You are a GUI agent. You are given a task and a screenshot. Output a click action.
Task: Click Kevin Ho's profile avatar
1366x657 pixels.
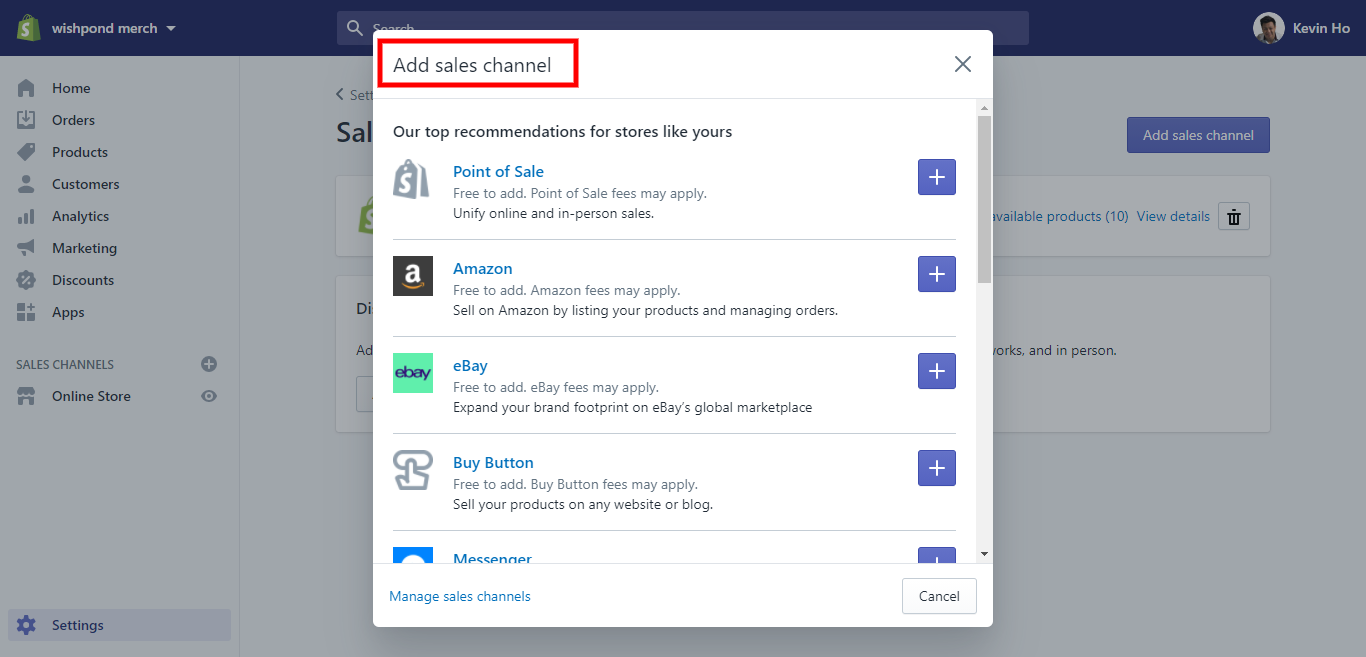(x=1268, y=28)
